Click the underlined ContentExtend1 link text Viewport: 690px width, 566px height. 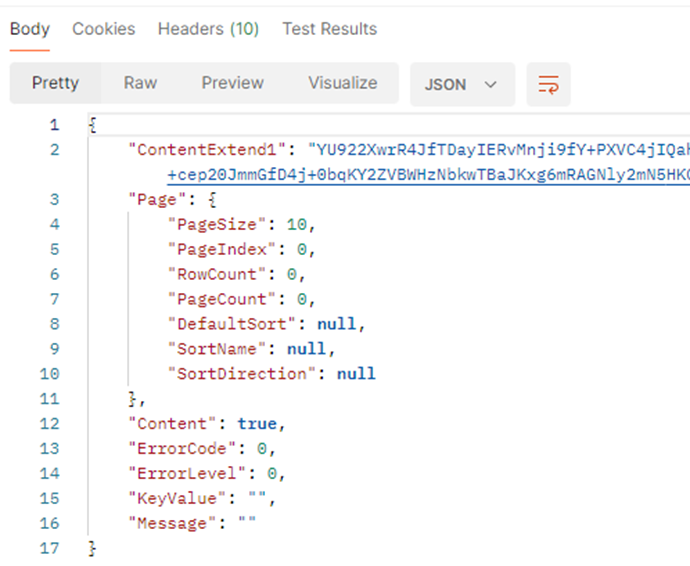point(428,175)
